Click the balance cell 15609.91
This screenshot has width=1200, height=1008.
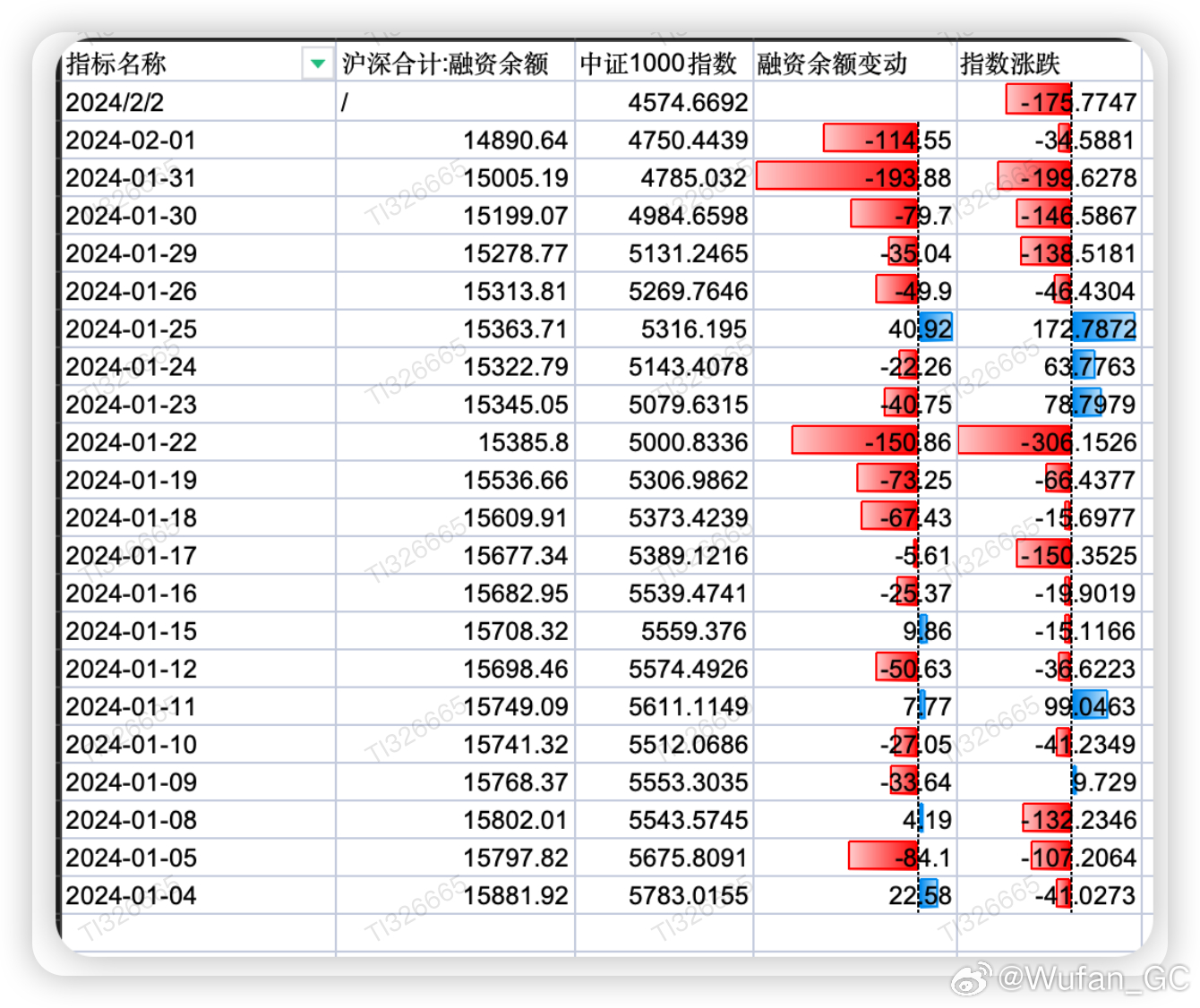point(455,517)
